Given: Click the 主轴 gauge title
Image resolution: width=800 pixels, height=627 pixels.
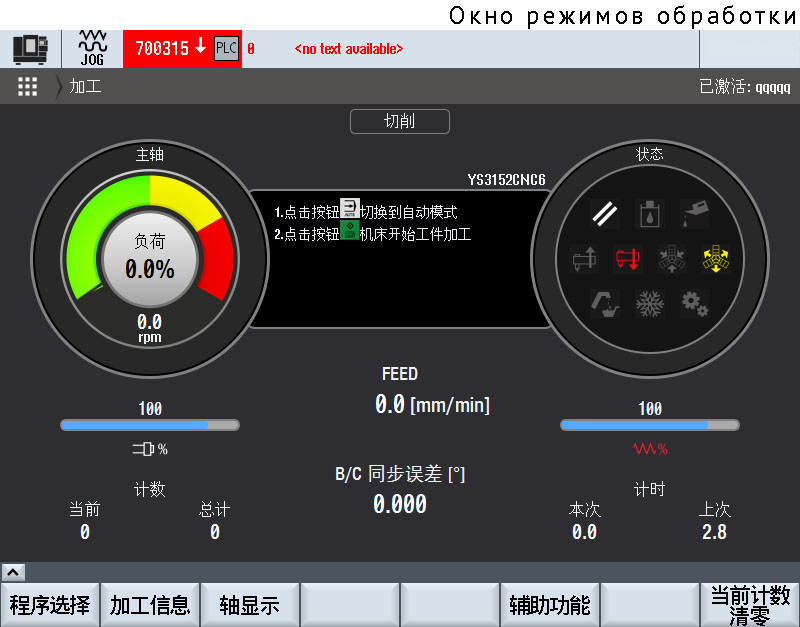Looking at the screenshot, I should pyautogui.click(x=149, y=154).
